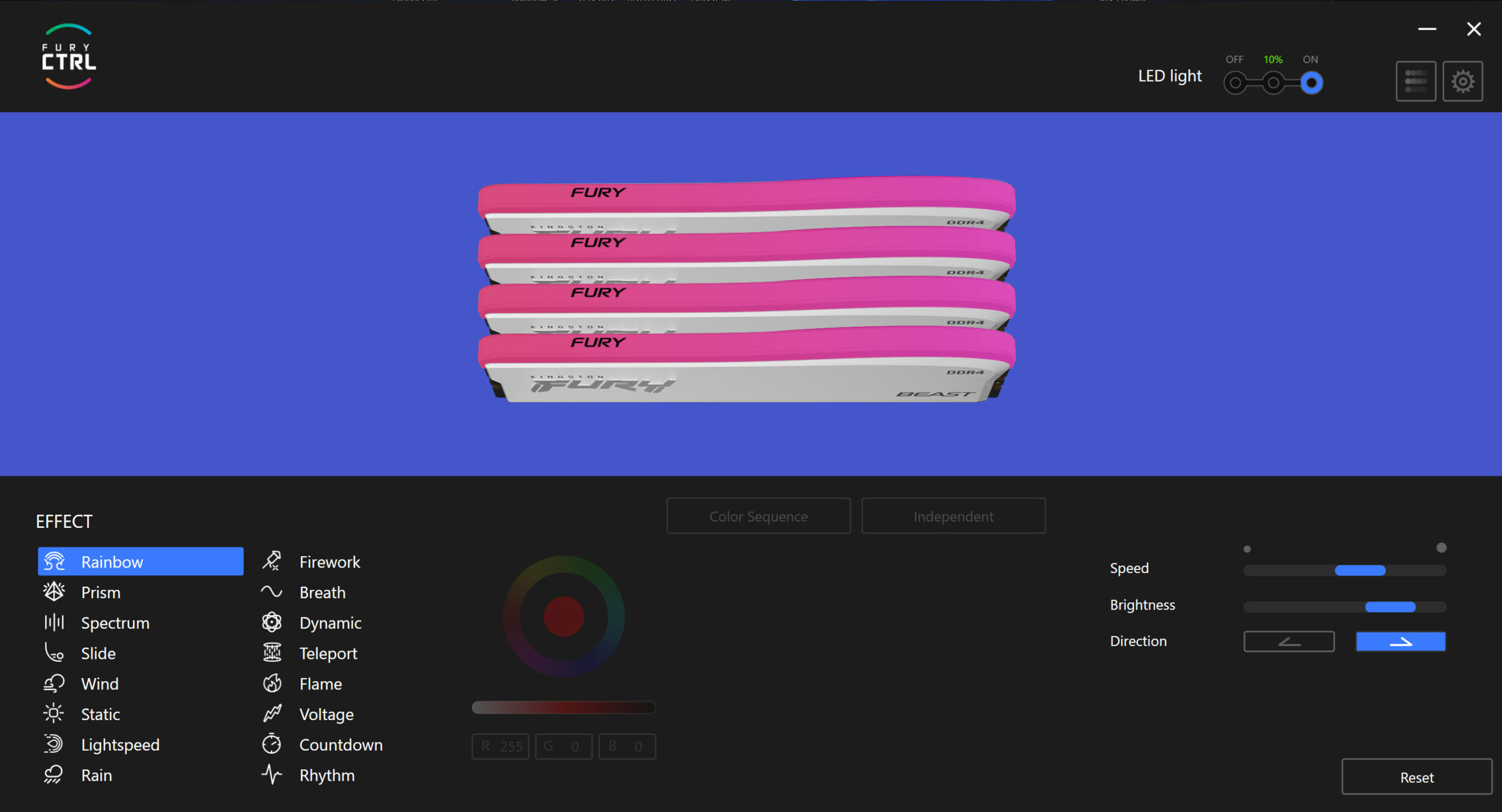This screenshot has width=1502, height=812.
Task: Select the Wind effect icon
Action: point(54,683)
